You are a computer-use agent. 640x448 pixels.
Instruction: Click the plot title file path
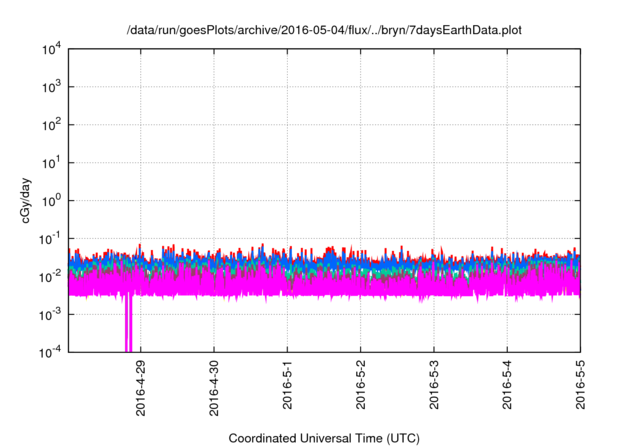click(x=324, y=30)
